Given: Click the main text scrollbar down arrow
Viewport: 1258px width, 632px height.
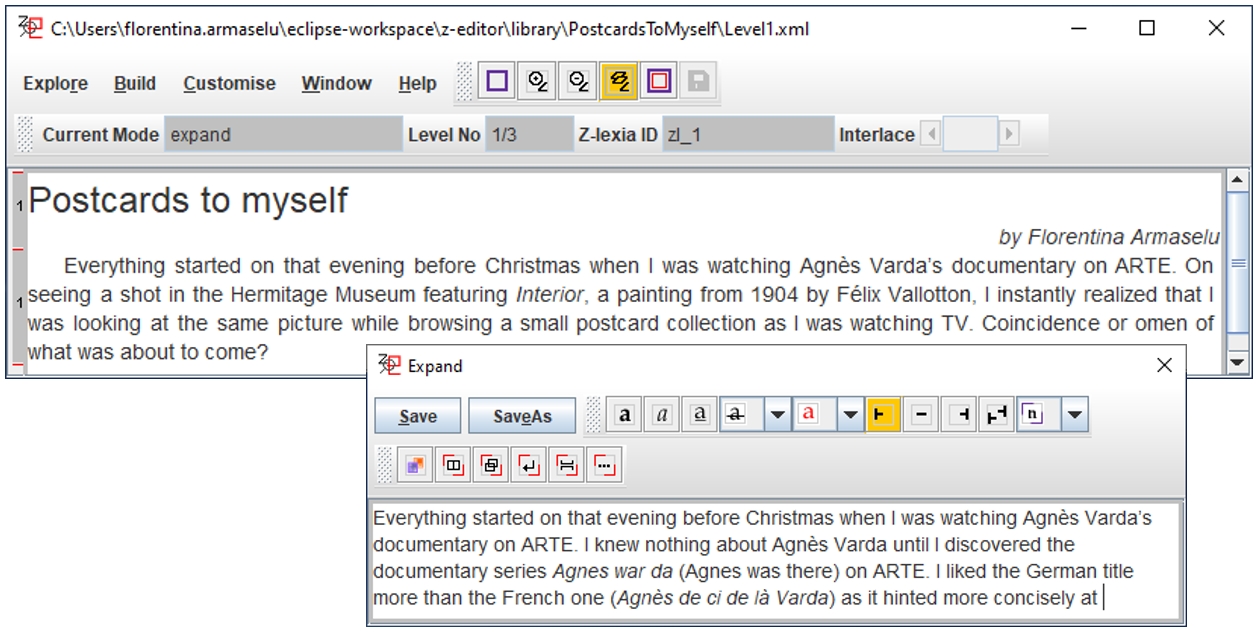Looking at the screenshot, I should 1237,363.
